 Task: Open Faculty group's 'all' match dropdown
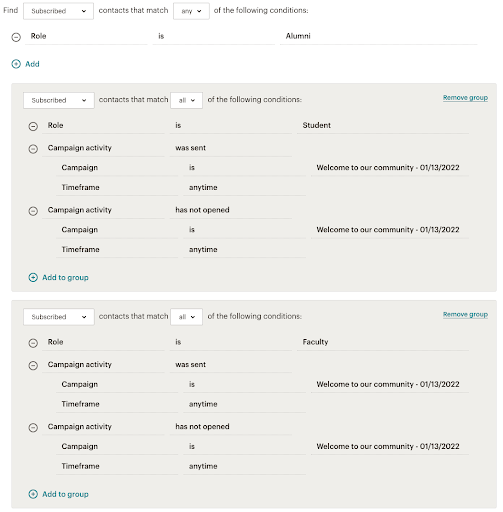[186, 317]
